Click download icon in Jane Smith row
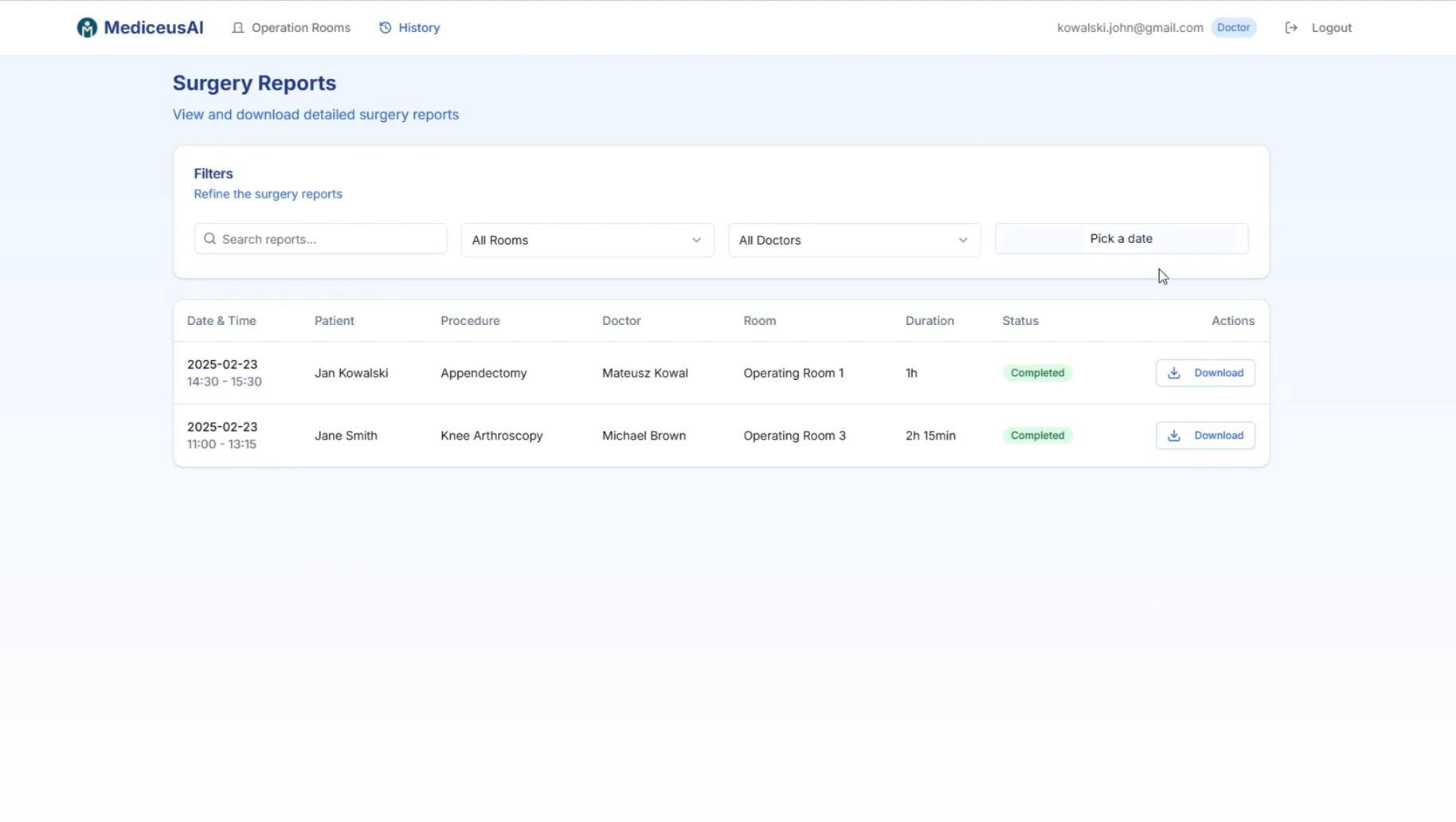1456x822 pixels. pyautogui.click(x=1174, y=436)
